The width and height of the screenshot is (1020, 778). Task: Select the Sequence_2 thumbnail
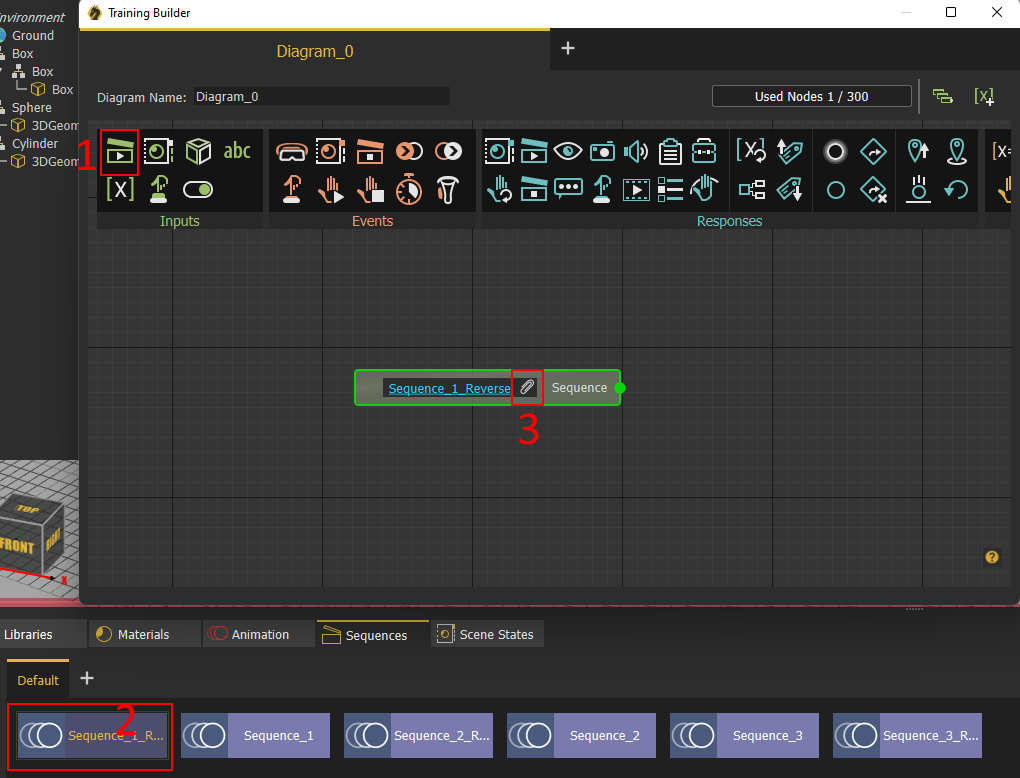click(x=582, y=735)
